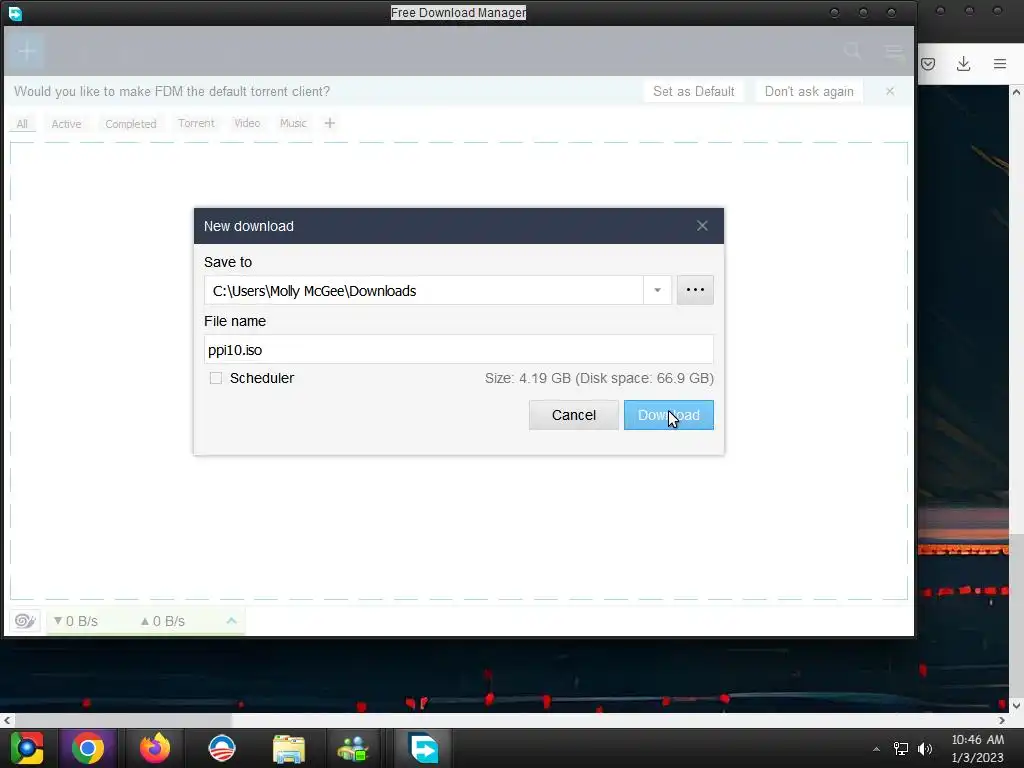Click the Save to path field
This screenshot has height=768, width=1024.
click(424, 290)
